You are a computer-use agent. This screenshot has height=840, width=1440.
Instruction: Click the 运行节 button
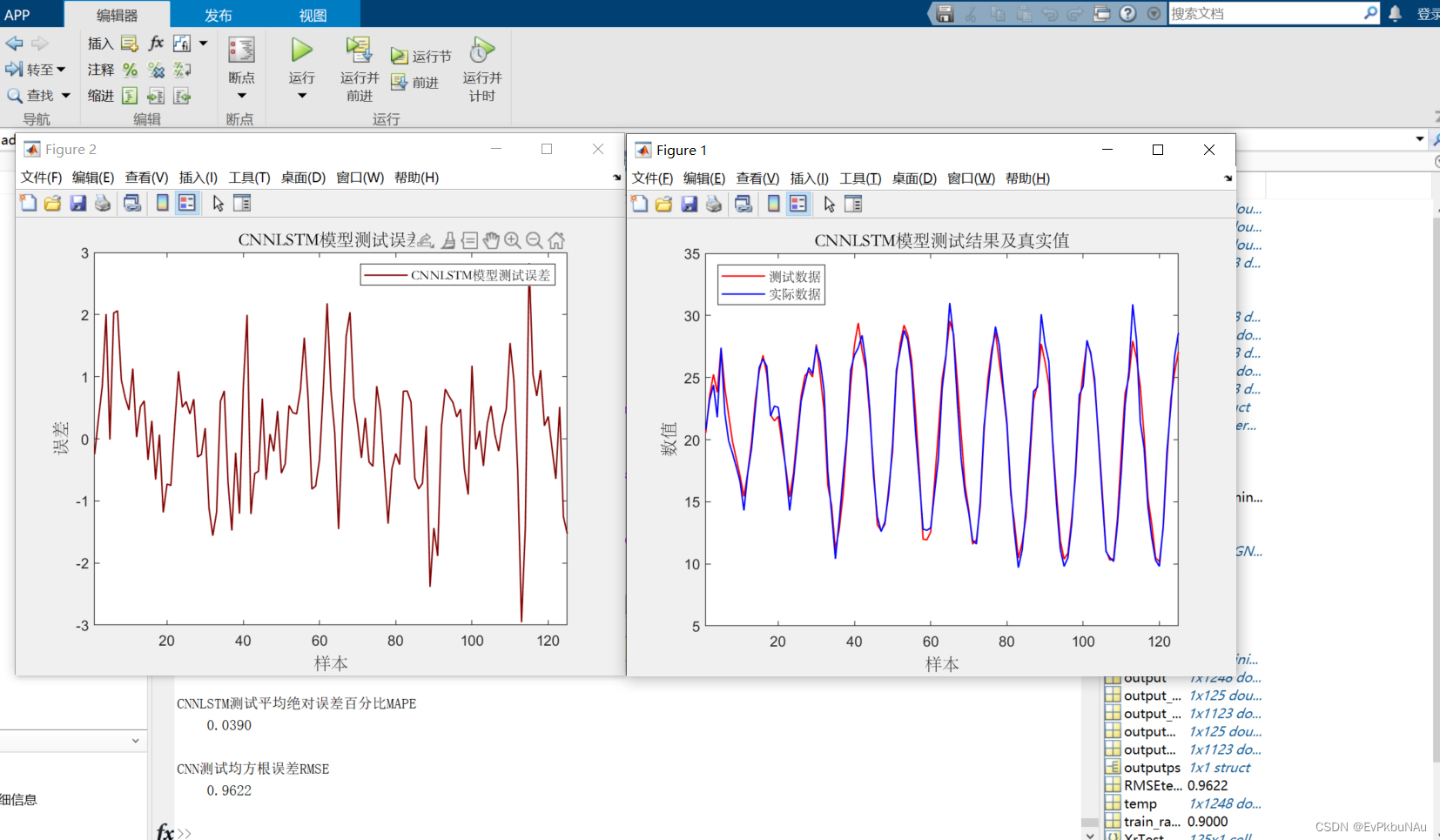pyautogui.click(x=421, y=56)
